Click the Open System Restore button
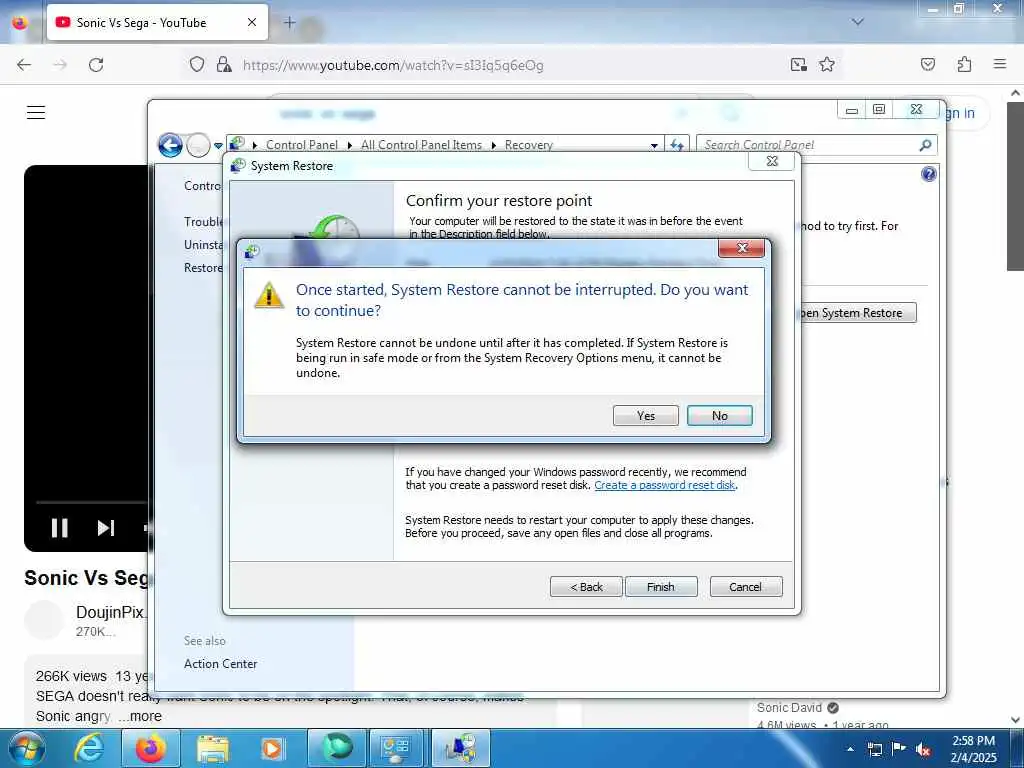Viewport: 1024px width, 768px height. [856, 313]
